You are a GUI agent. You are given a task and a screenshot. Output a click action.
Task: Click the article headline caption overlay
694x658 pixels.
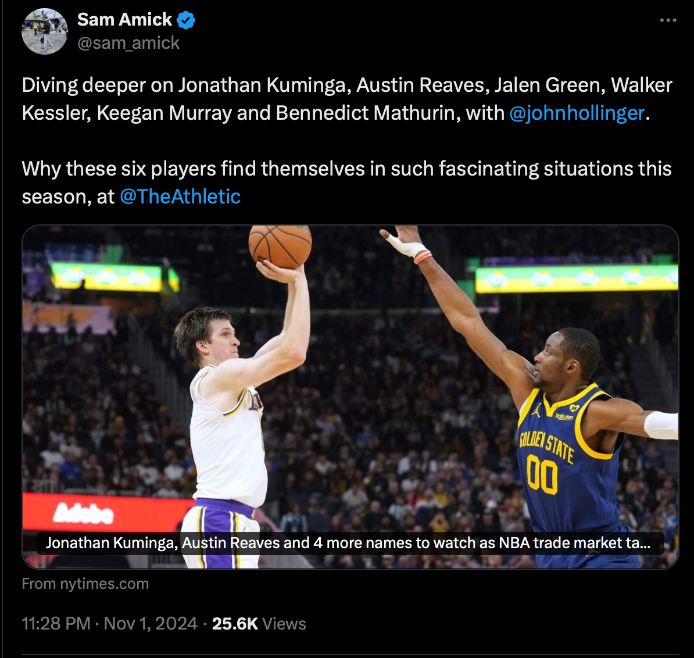coord(348,543)
